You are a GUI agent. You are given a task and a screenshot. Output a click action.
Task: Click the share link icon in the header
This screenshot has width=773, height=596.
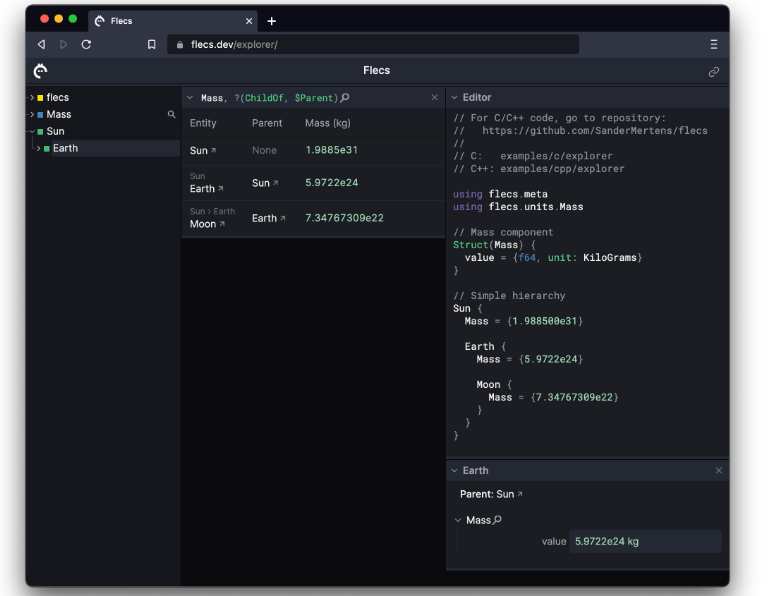[x=714, y=72]
